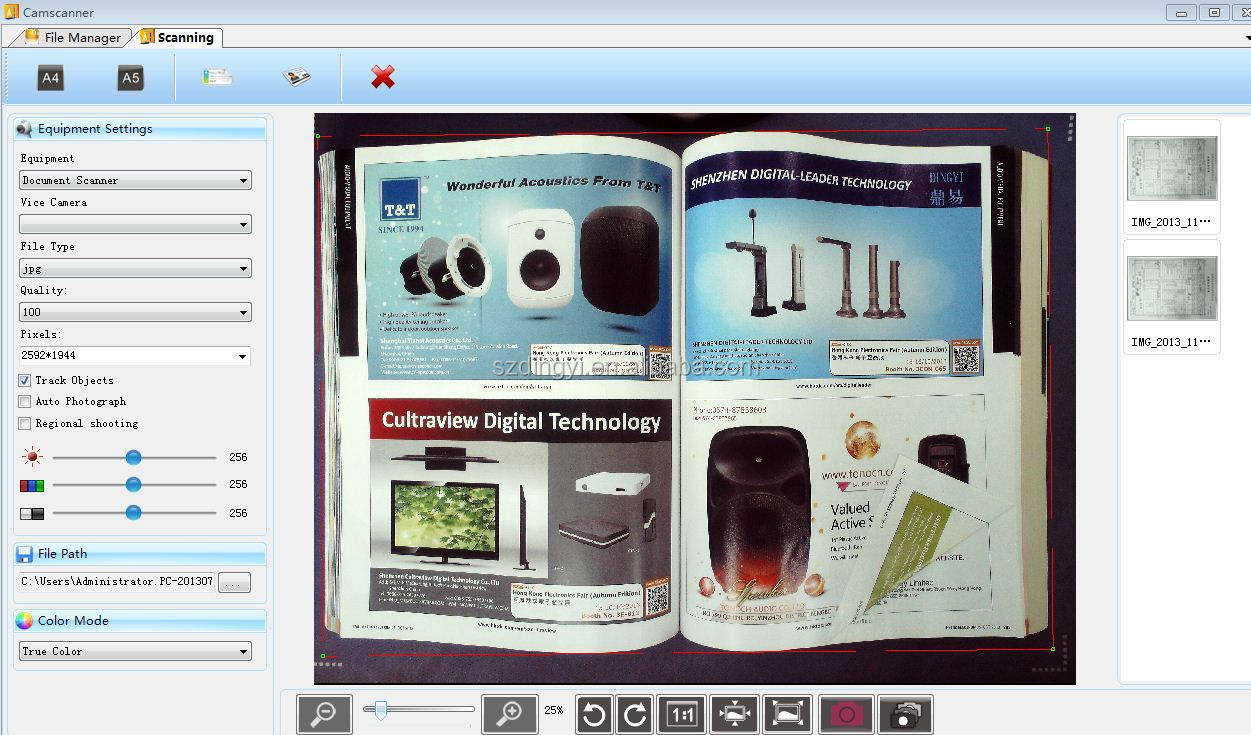Click the tab strip overflow arrow

pyautogui.click(x=1247, y=38)
